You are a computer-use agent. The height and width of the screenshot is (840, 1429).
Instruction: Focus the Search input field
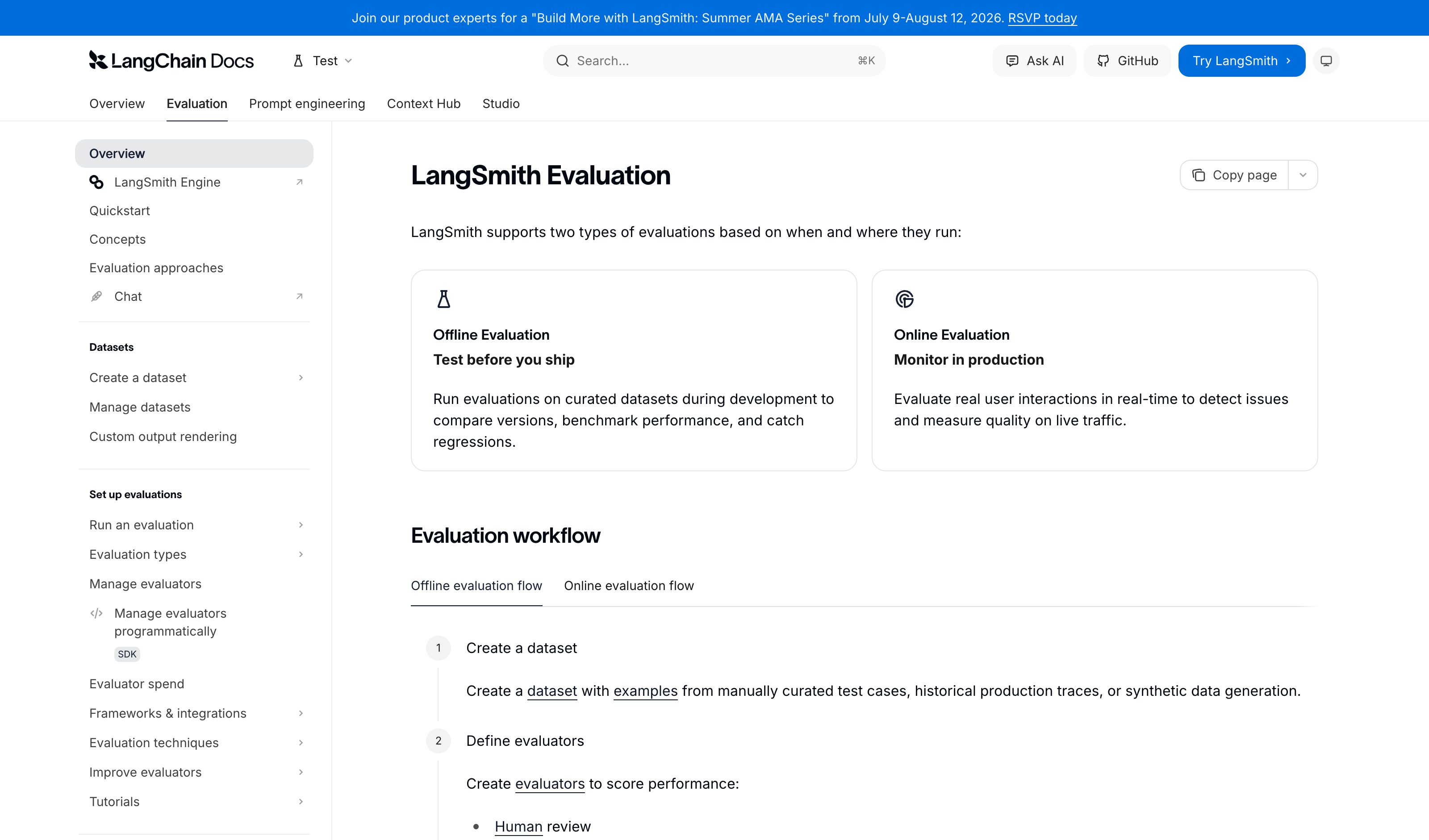[714, 61]
